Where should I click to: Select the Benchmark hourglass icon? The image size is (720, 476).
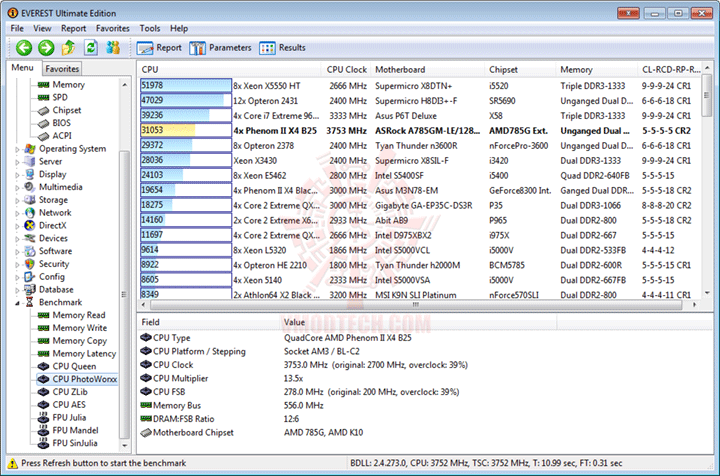point(30,302)
